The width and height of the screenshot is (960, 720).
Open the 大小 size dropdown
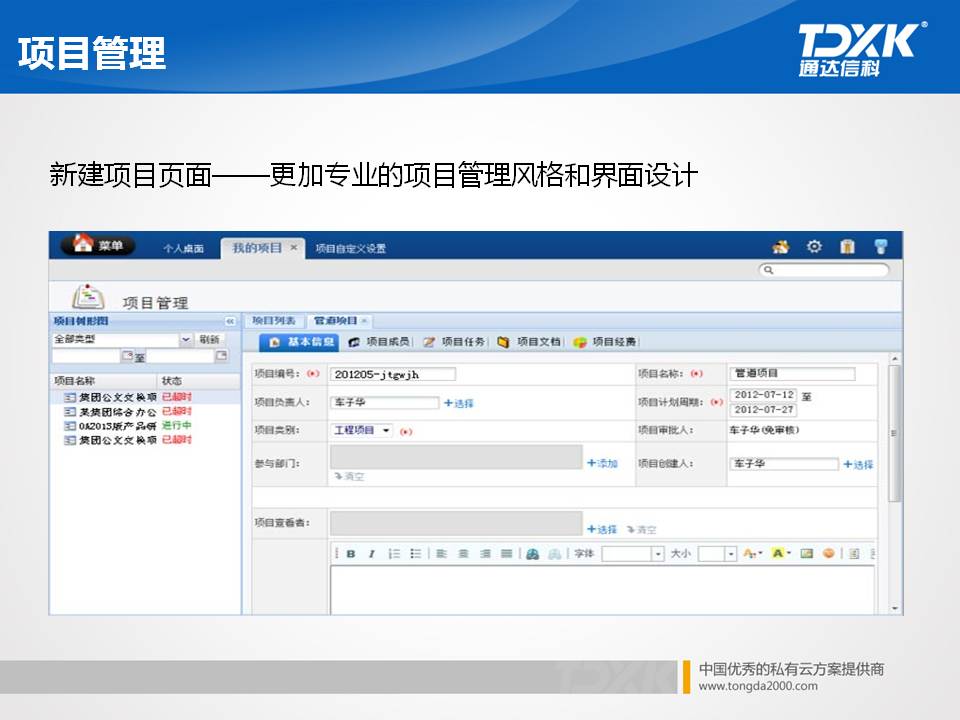(x=717, y=553)
